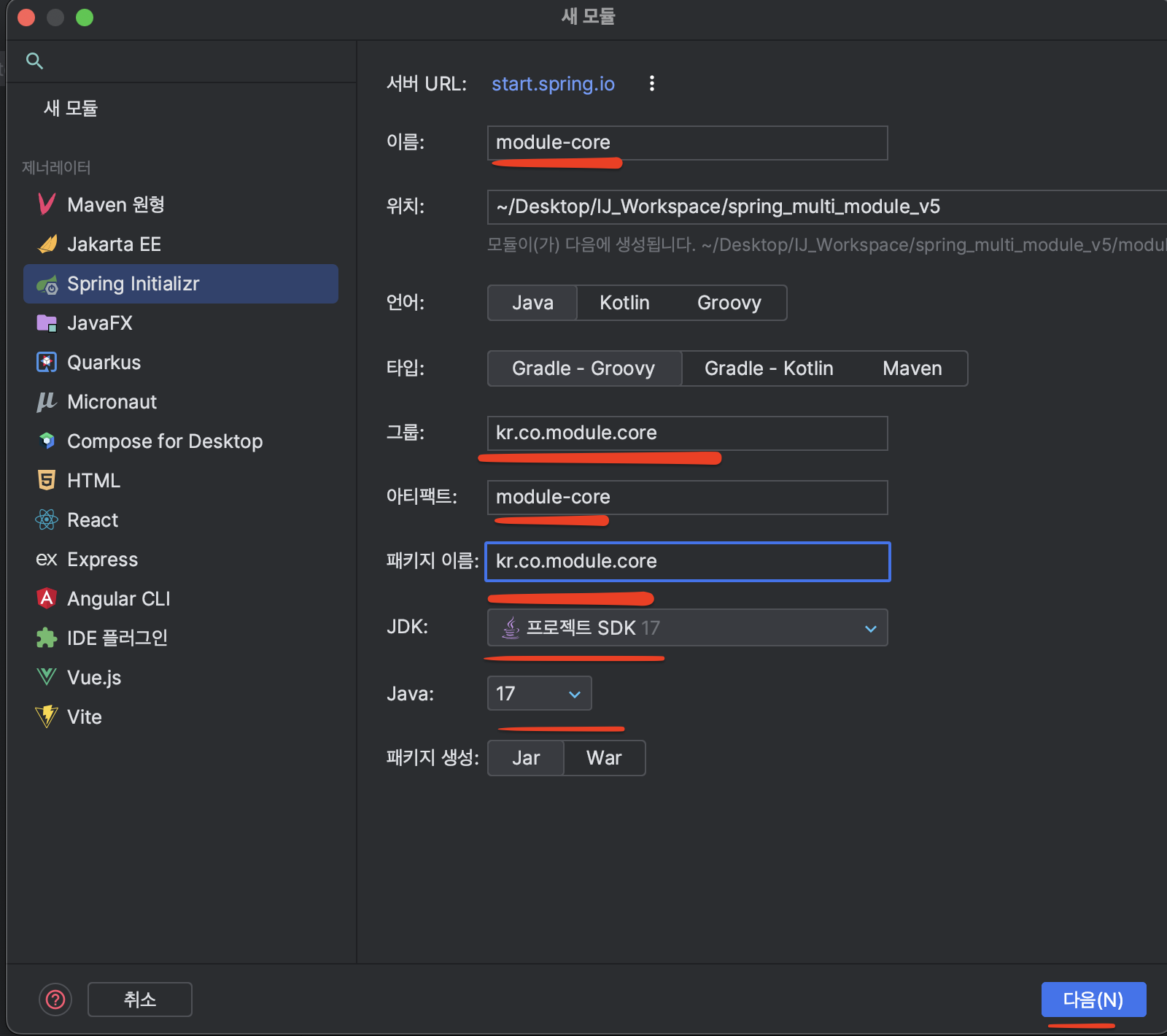This screenshot has height=1036, width=1167.
Task: Select War packaging
Action: coord(604,758)
